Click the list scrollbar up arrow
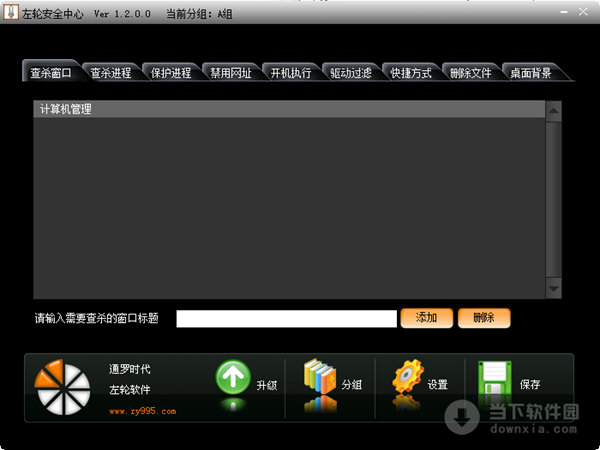This screenshot has height=450, width=600. pyautogui.click(x=554, y=112)
